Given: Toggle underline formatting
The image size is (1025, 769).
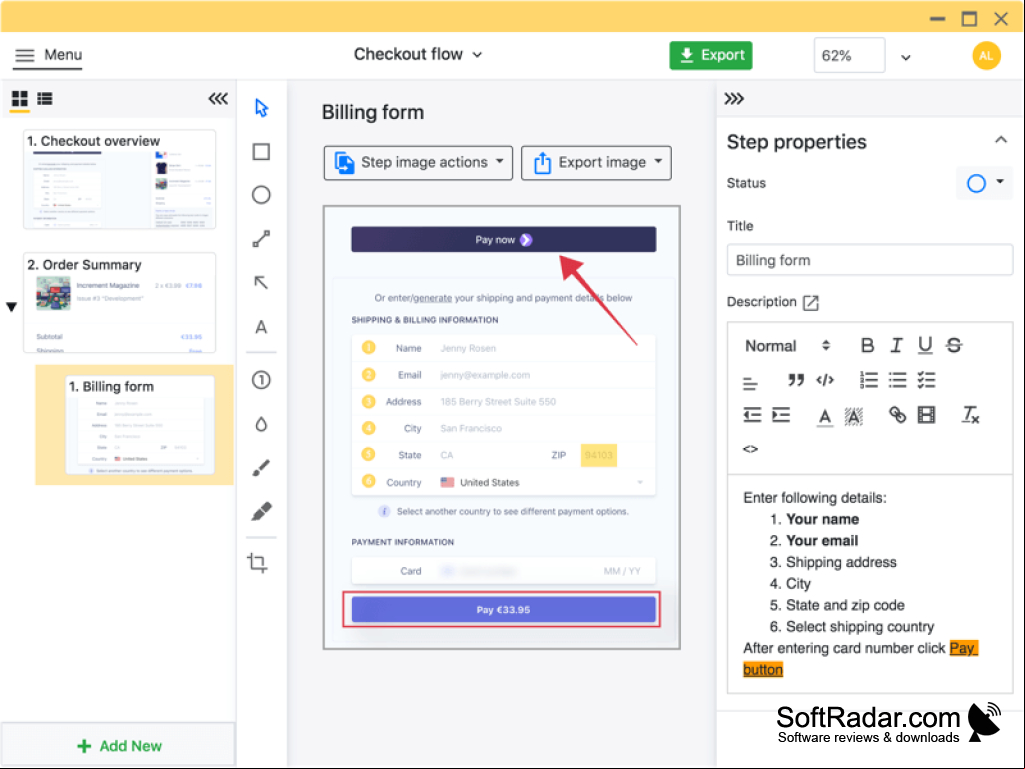Looking at the screenshot, I should click(925, 345).
